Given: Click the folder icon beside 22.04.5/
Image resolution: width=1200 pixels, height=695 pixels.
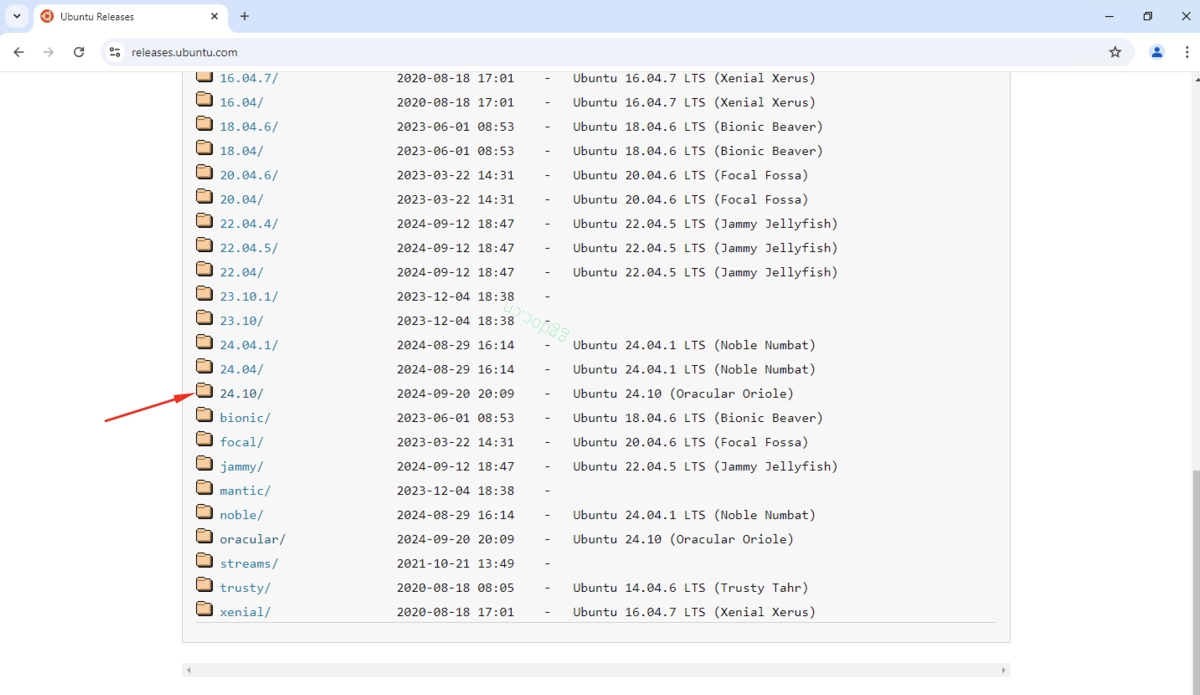Looking at the screenshot, I should tap(204, 246).
